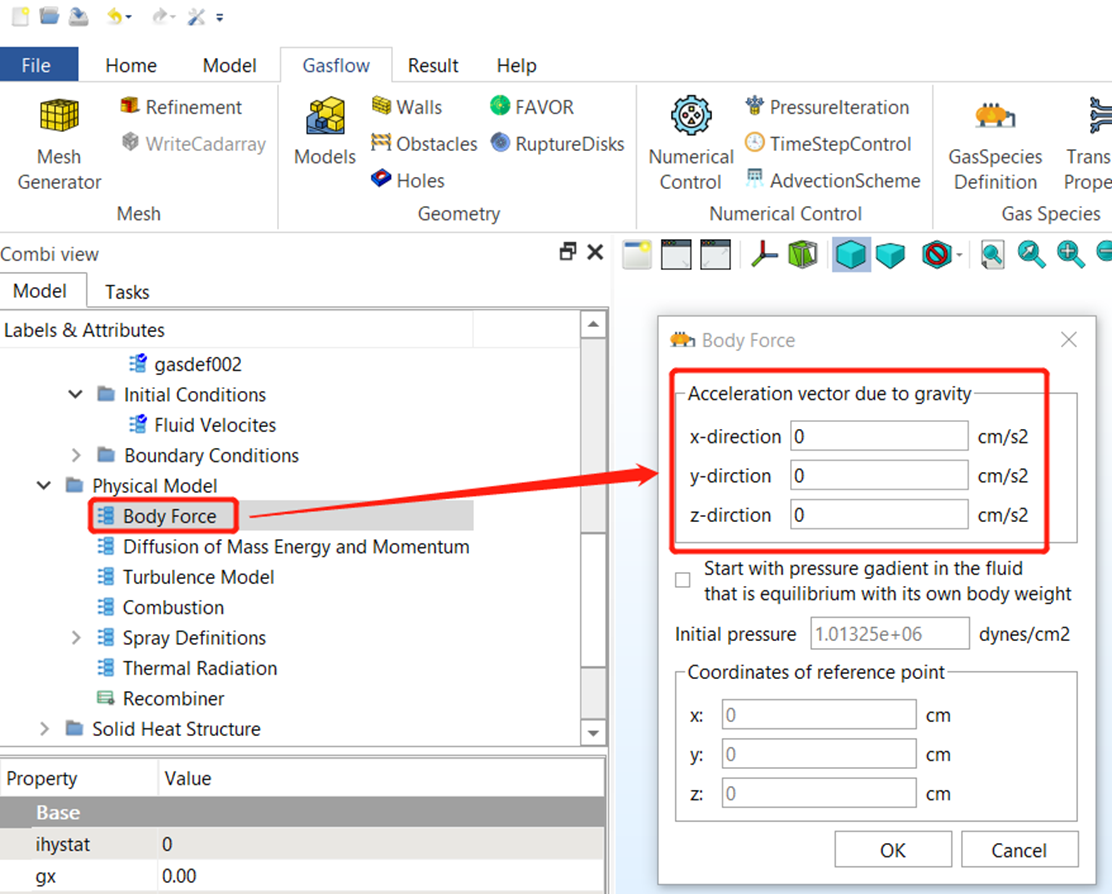The image size is (1112, 894).
Task: Click the Save icon in quick access toolbar
Action: click(78, 16)
